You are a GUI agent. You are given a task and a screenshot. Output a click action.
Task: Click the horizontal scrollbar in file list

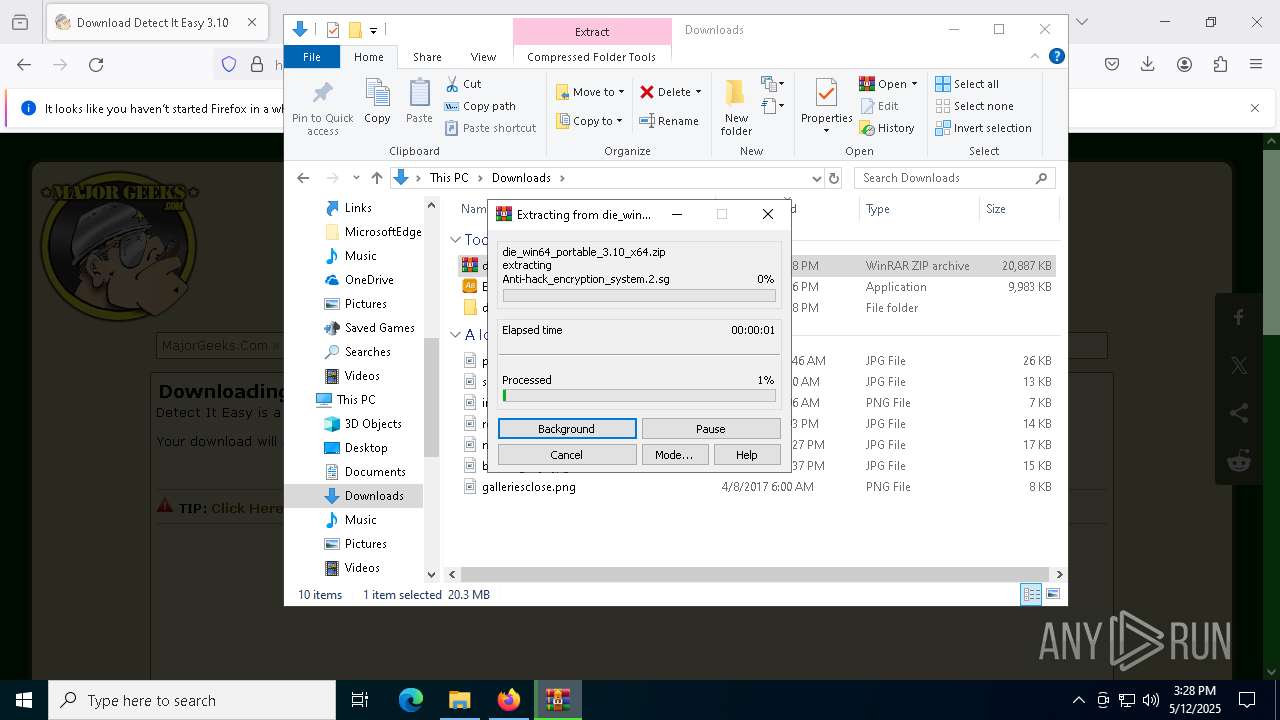tap(755, 574)
